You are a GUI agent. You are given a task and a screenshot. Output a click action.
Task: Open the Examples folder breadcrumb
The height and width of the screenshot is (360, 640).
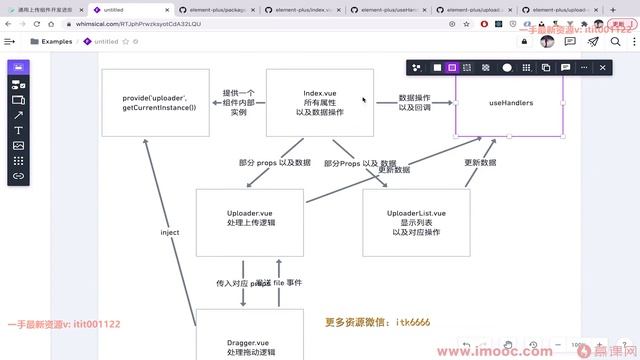tap(51, 41)
